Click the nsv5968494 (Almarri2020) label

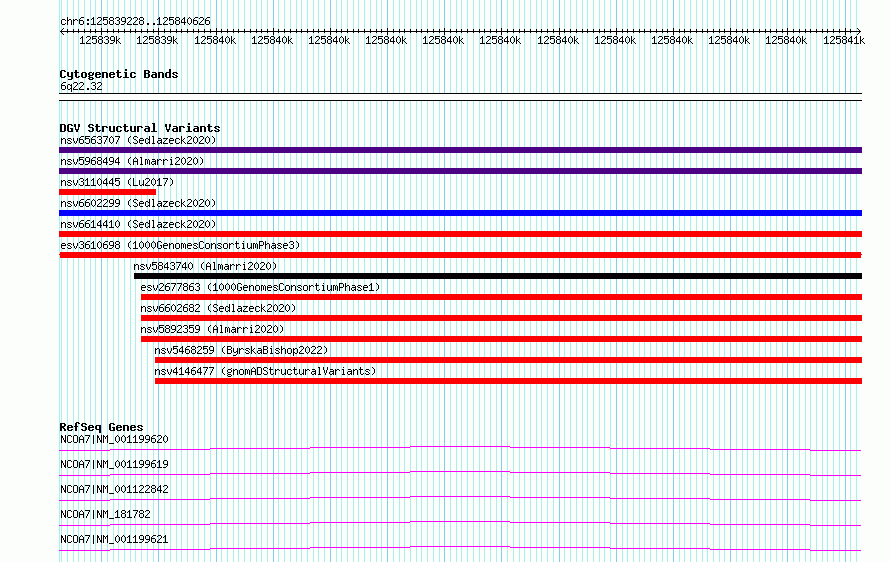(132, 161)
